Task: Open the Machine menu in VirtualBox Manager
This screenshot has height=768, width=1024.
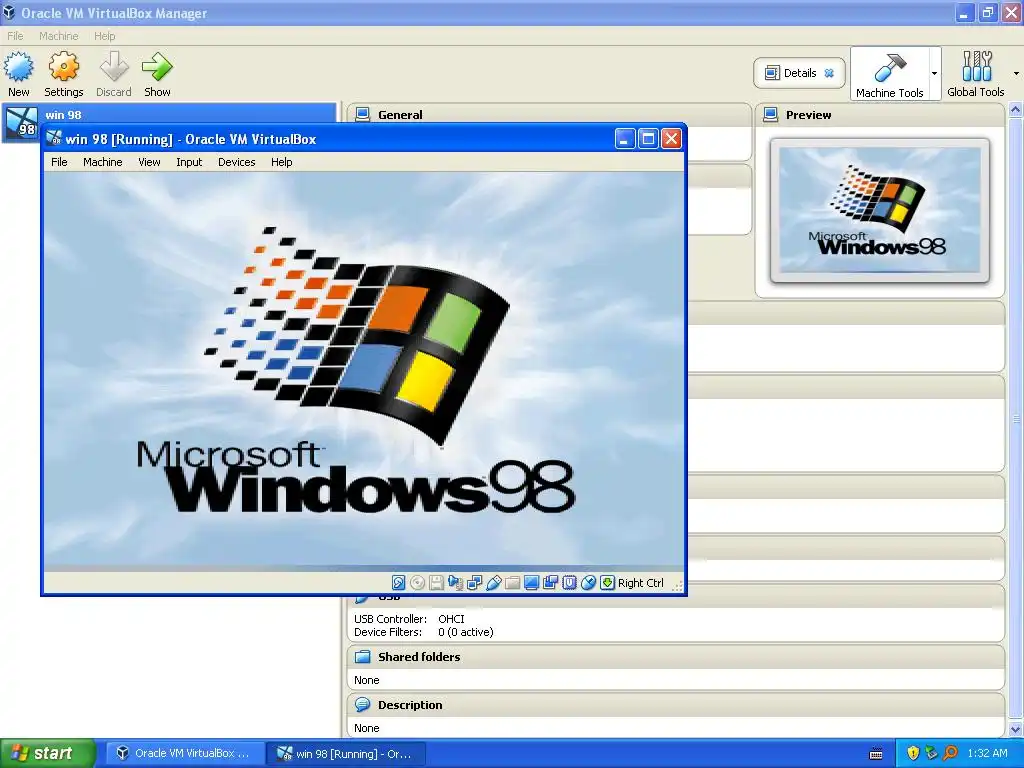Action: click(58, 36)
